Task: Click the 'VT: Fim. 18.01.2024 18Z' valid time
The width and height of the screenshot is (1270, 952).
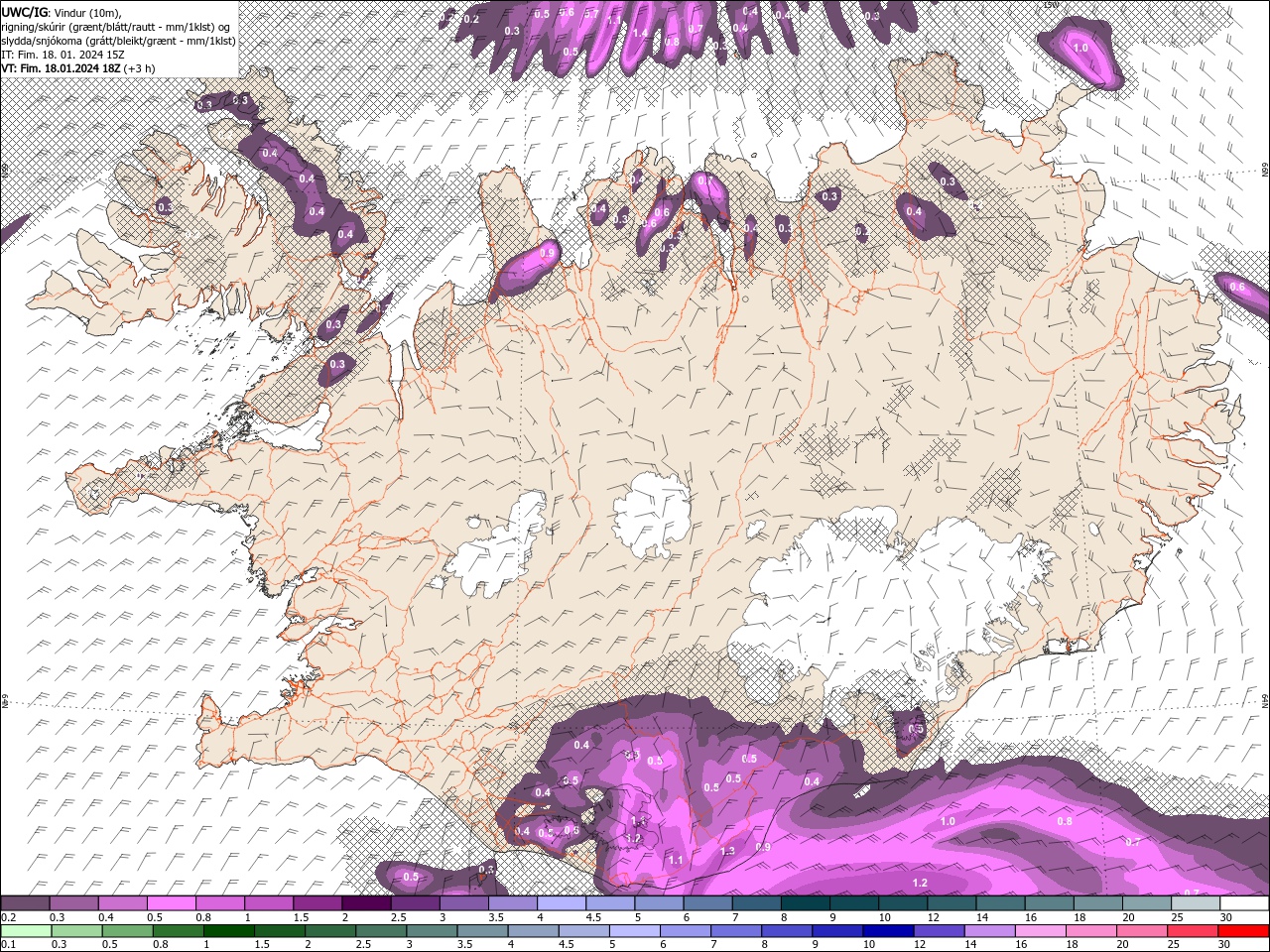Action: [61, 68]
